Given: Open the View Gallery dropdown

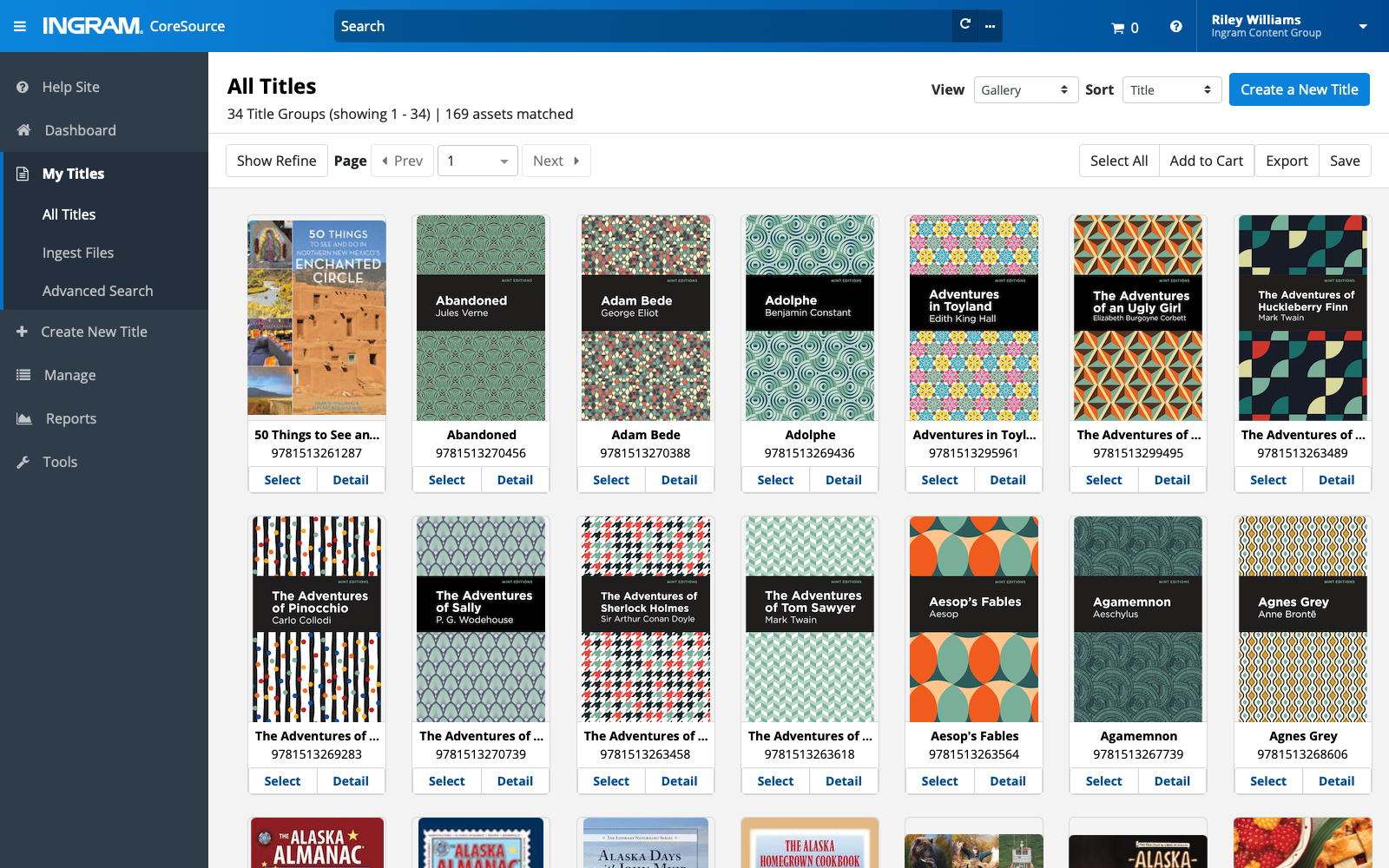Looking at the screenshot, I should tap(1025, 90).
